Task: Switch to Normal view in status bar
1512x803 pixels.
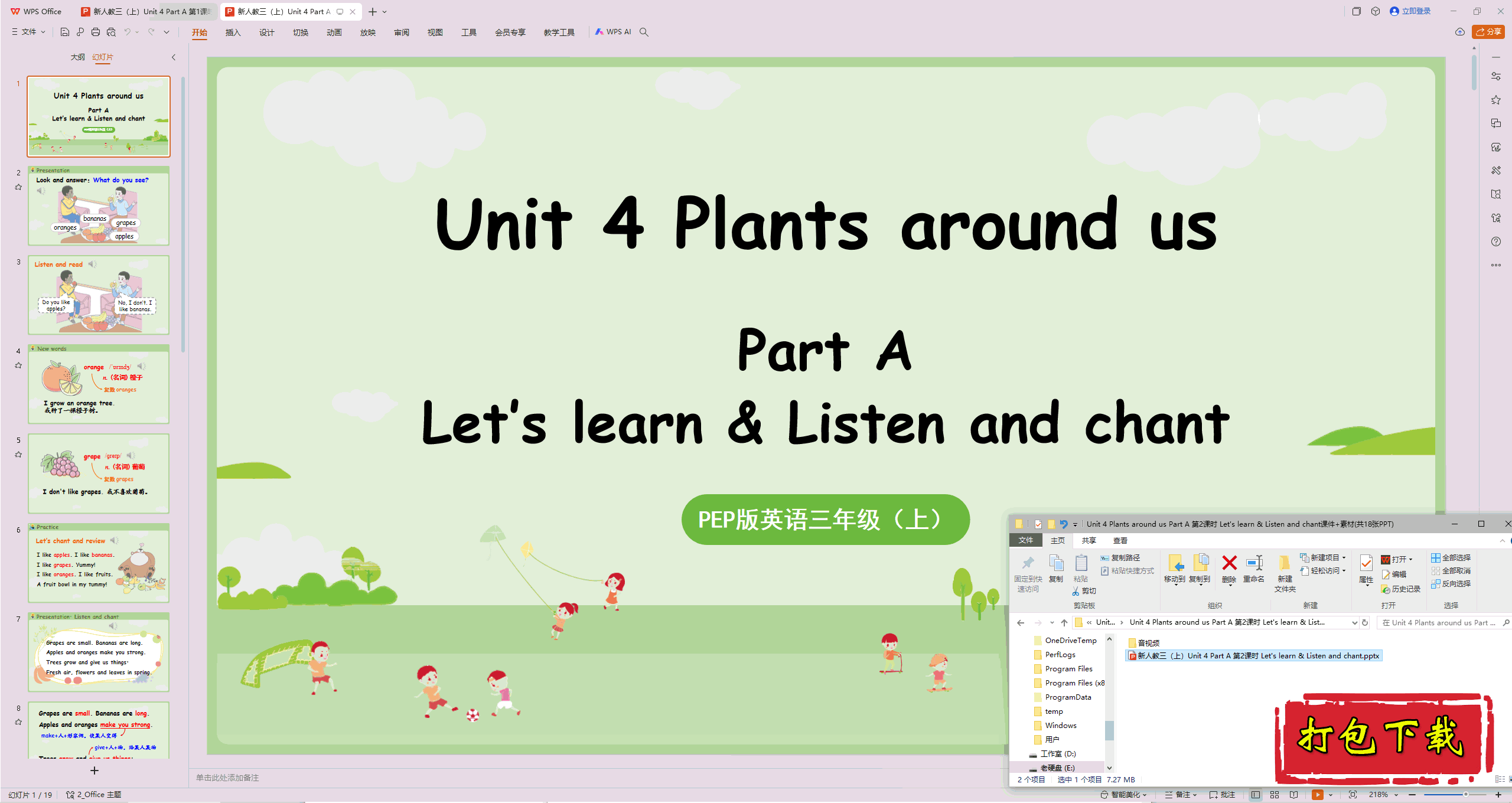Action: pyautogui.click(x=1256, y=795)
